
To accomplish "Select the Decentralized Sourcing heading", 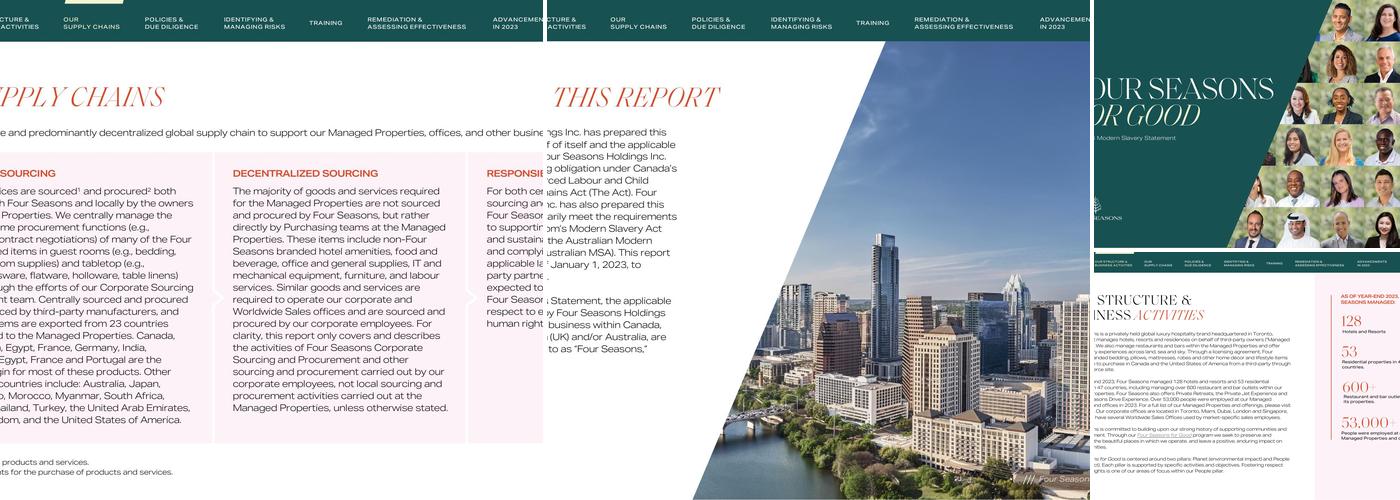I will [305, 173].
